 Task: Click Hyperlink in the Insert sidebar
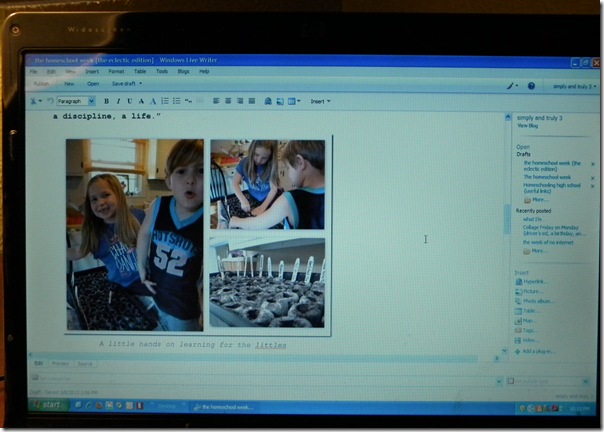pos(532,282)
